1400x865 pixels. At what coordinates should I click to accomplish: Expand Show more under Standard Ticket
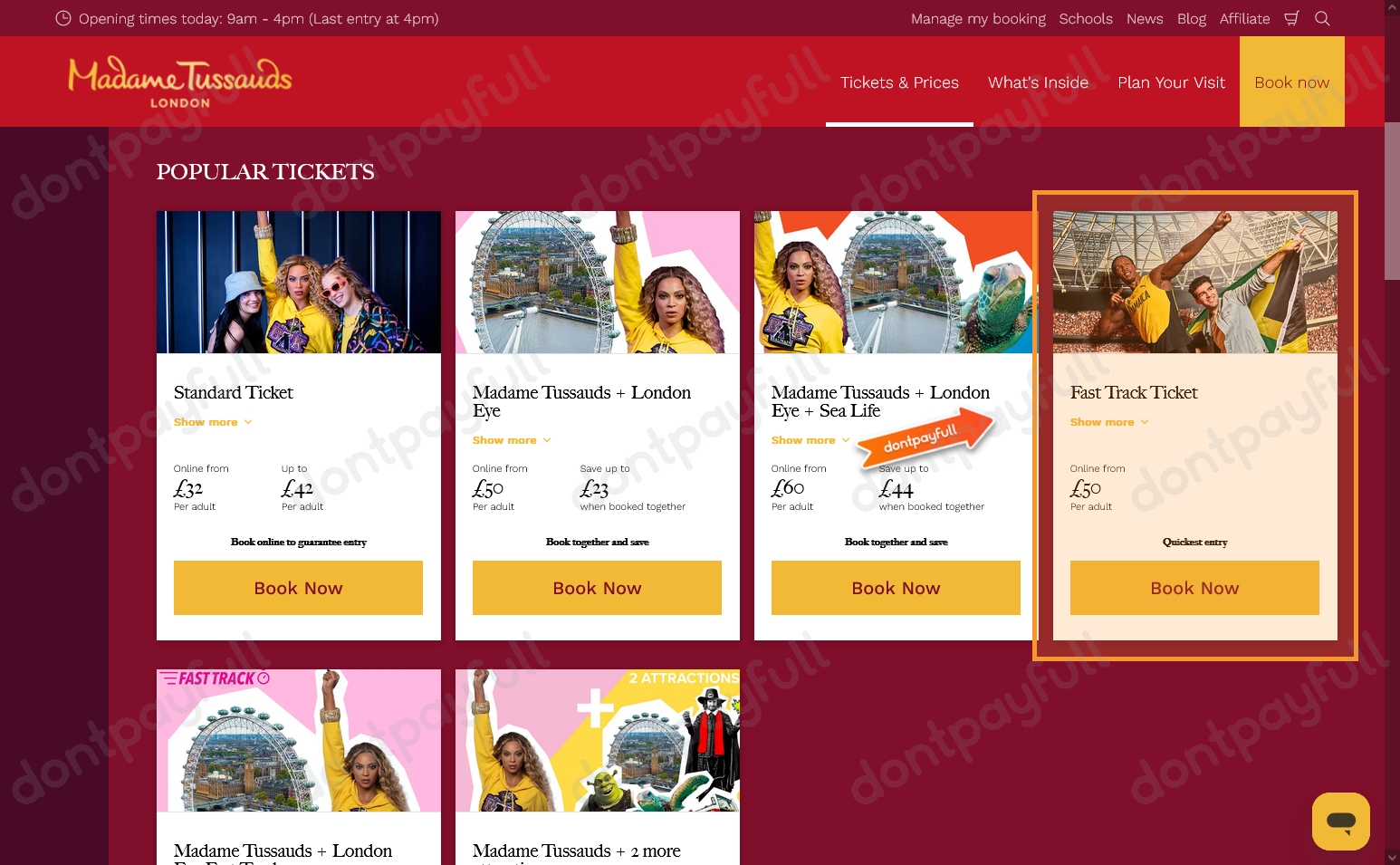point(213,422)
